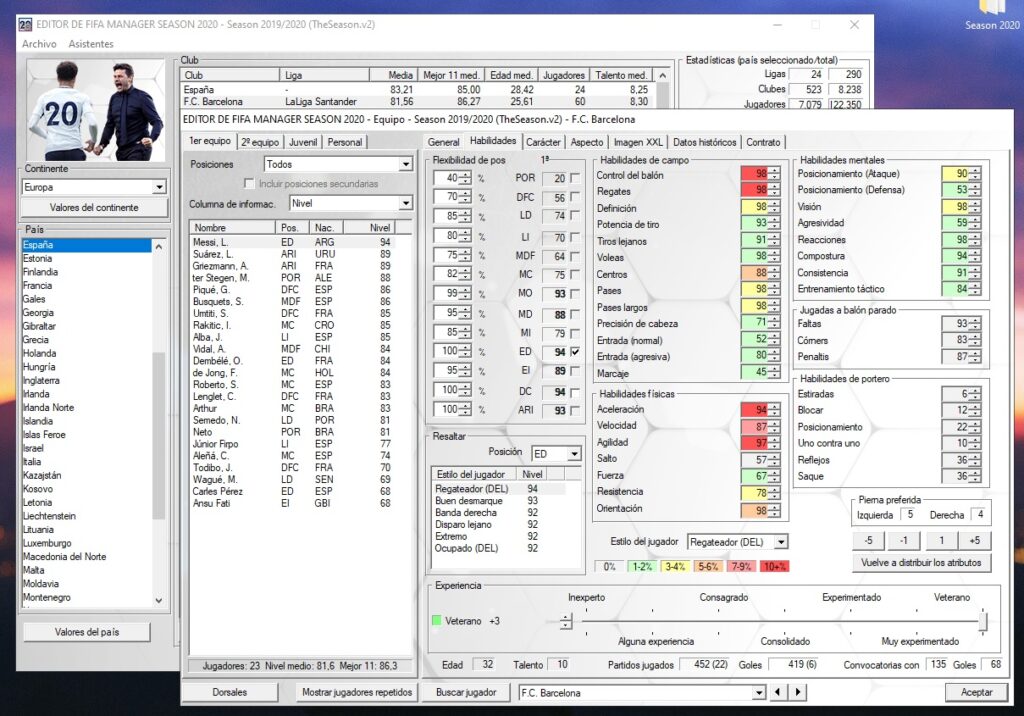The image size is (1024, 716).
Task: Open Season 2020 desktop folder icon
Action: pyautogui.click(x=992, y=16)
